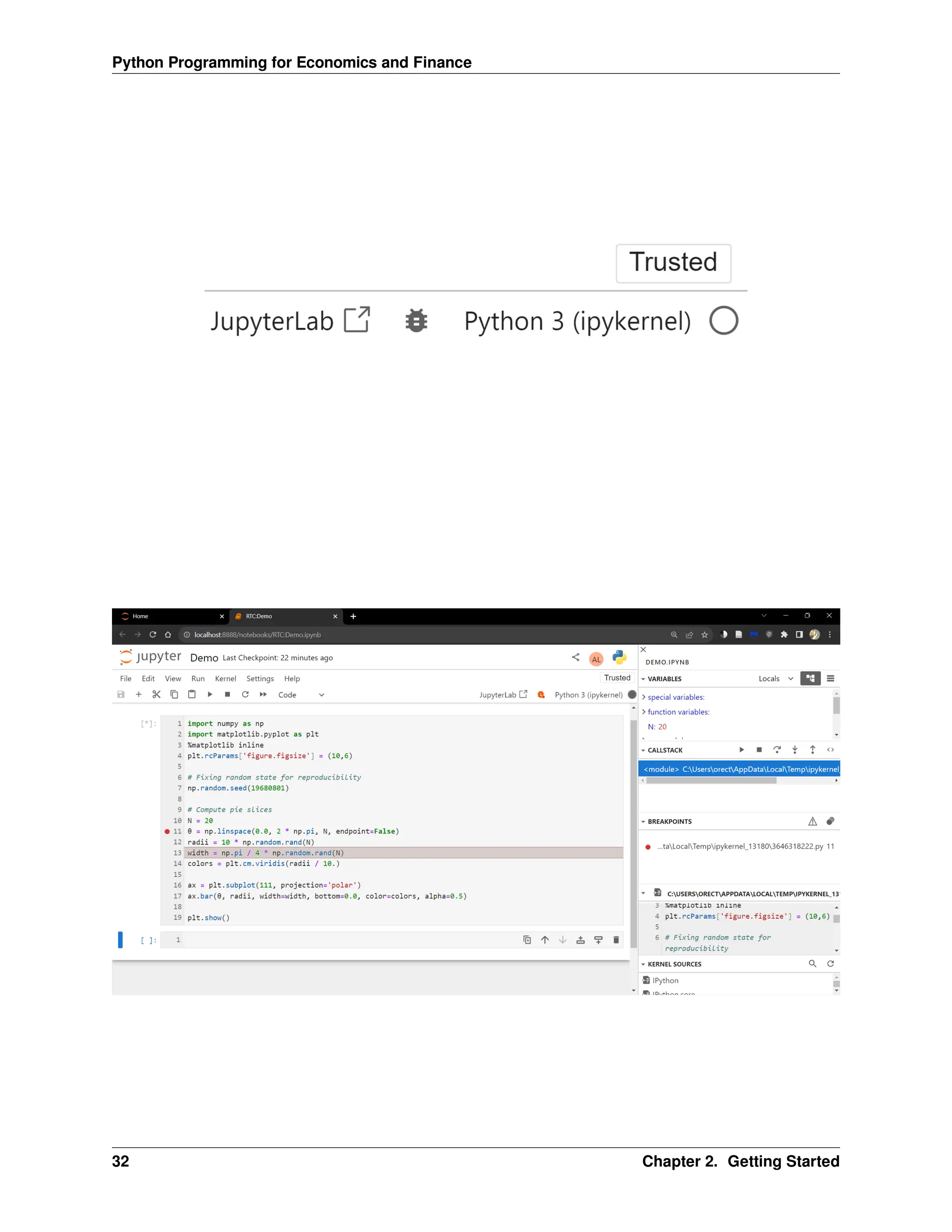952x1232 pixels.
Task: Step over with the Callstack curved arrow icon
Action: (x=777, y=750)
